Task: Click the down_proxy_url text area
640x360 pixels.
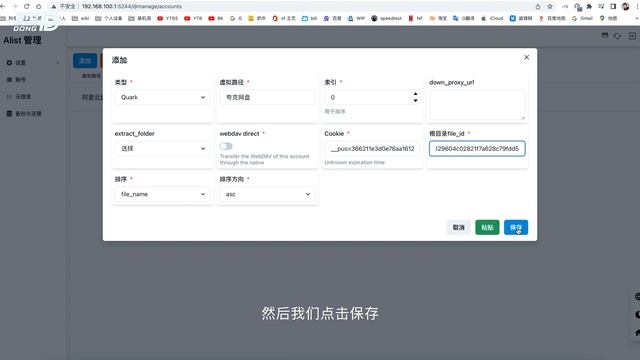Action: (x=477, y=105)
